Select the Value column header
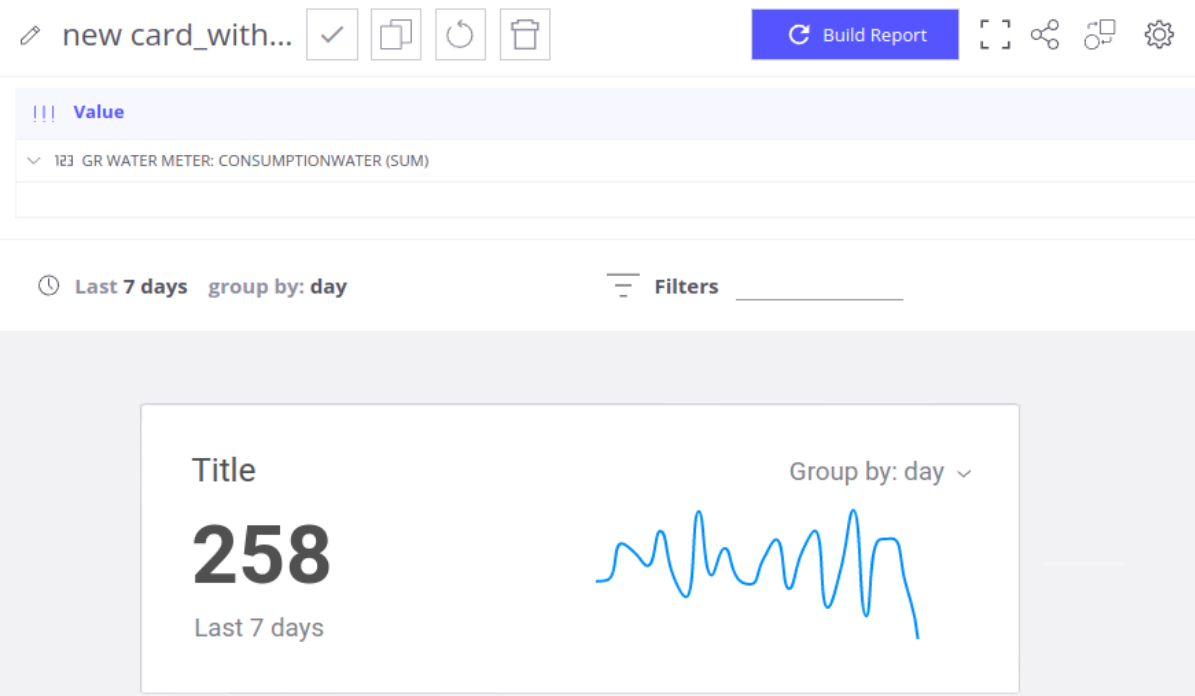 coord(98,112)
